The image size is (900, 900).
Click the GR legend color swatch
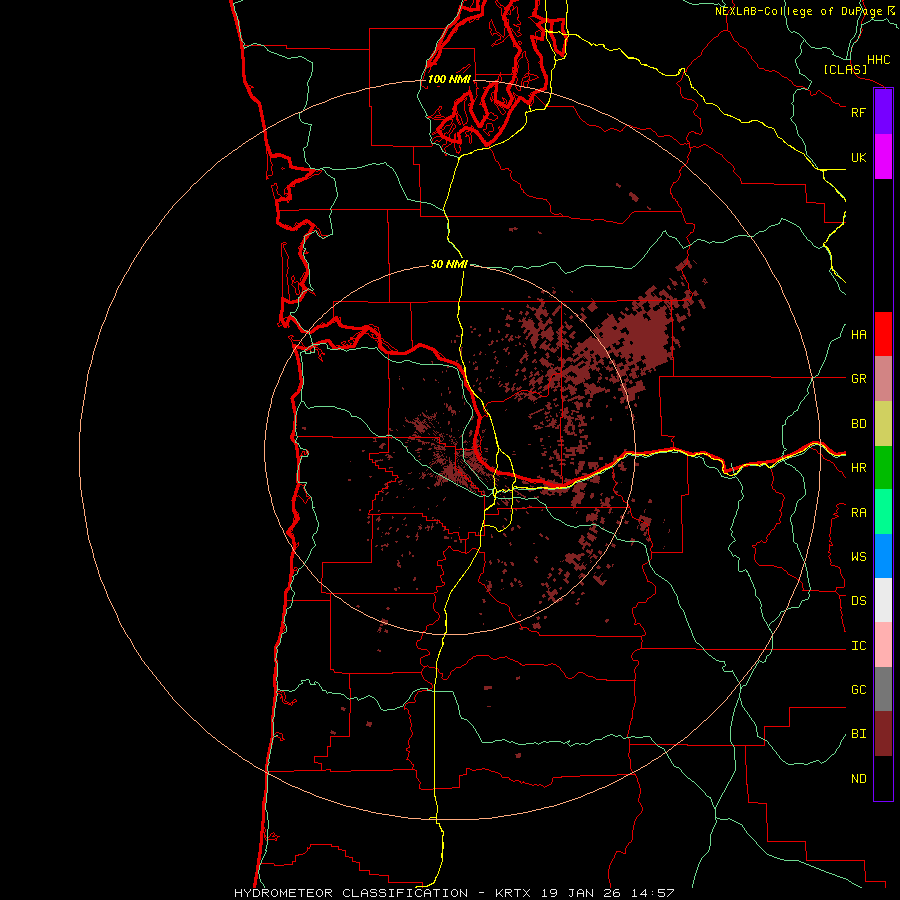click(x=883, y=379)
